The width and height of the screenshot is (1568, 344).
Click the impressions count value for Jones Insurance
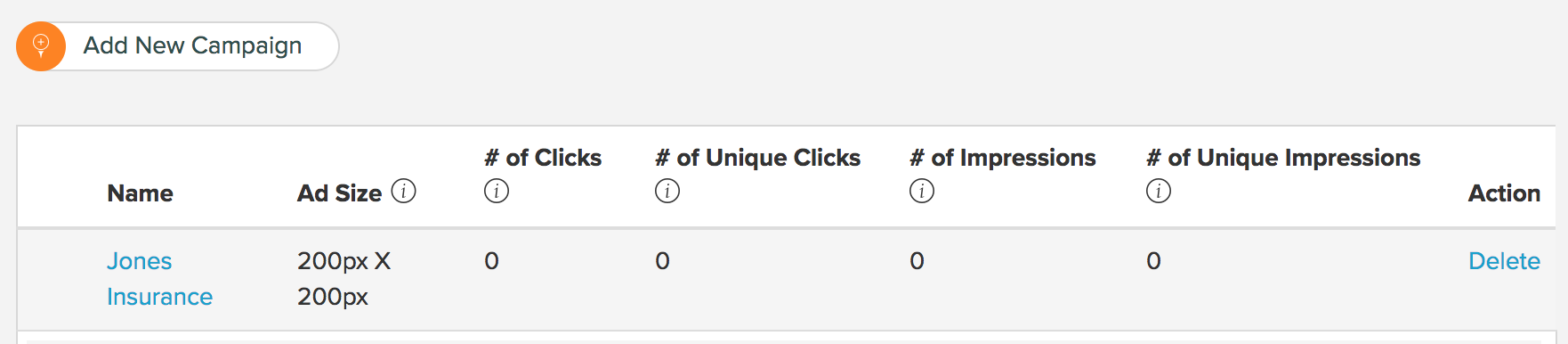(x=917, y=261)
